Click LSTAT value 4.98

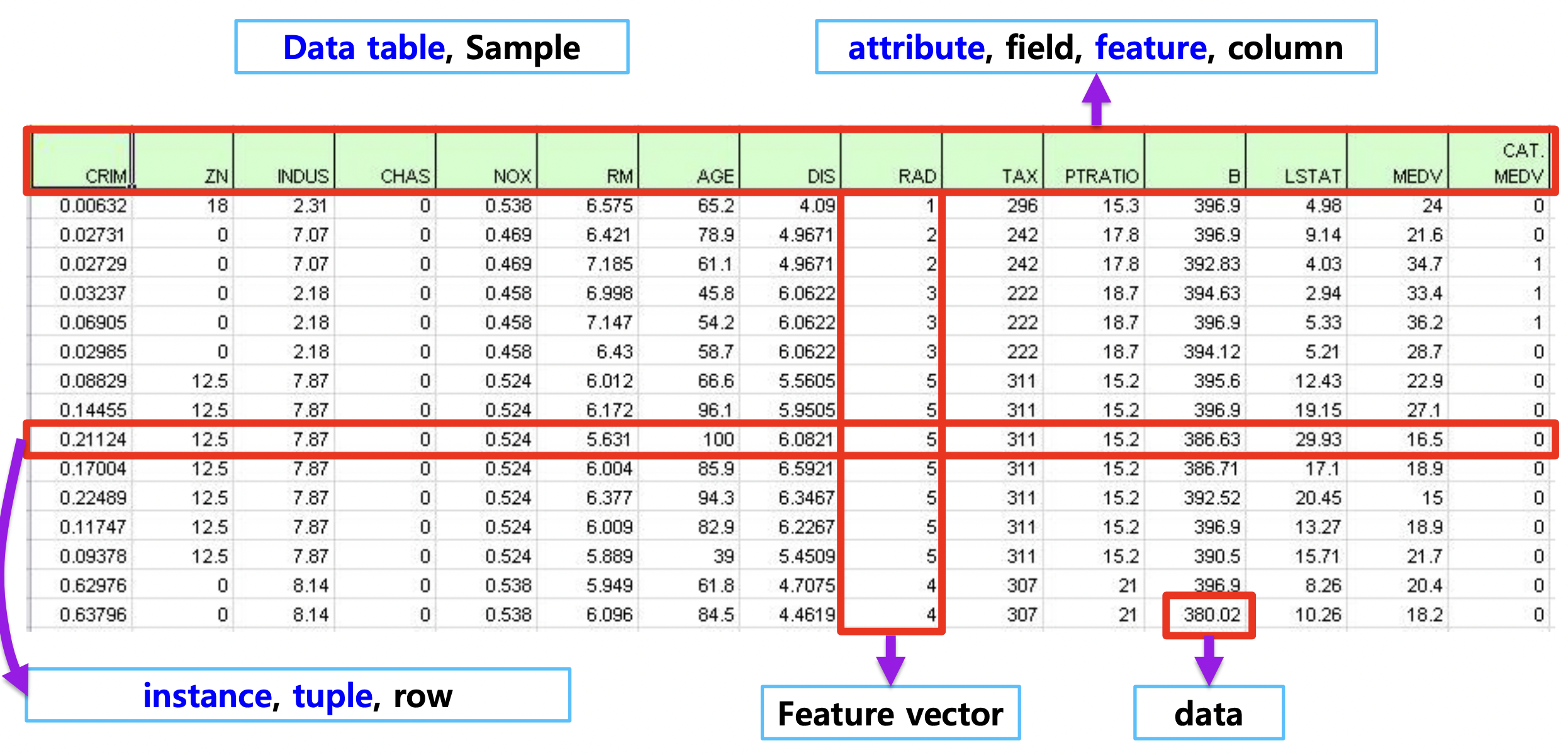(x=1297, y=205)
